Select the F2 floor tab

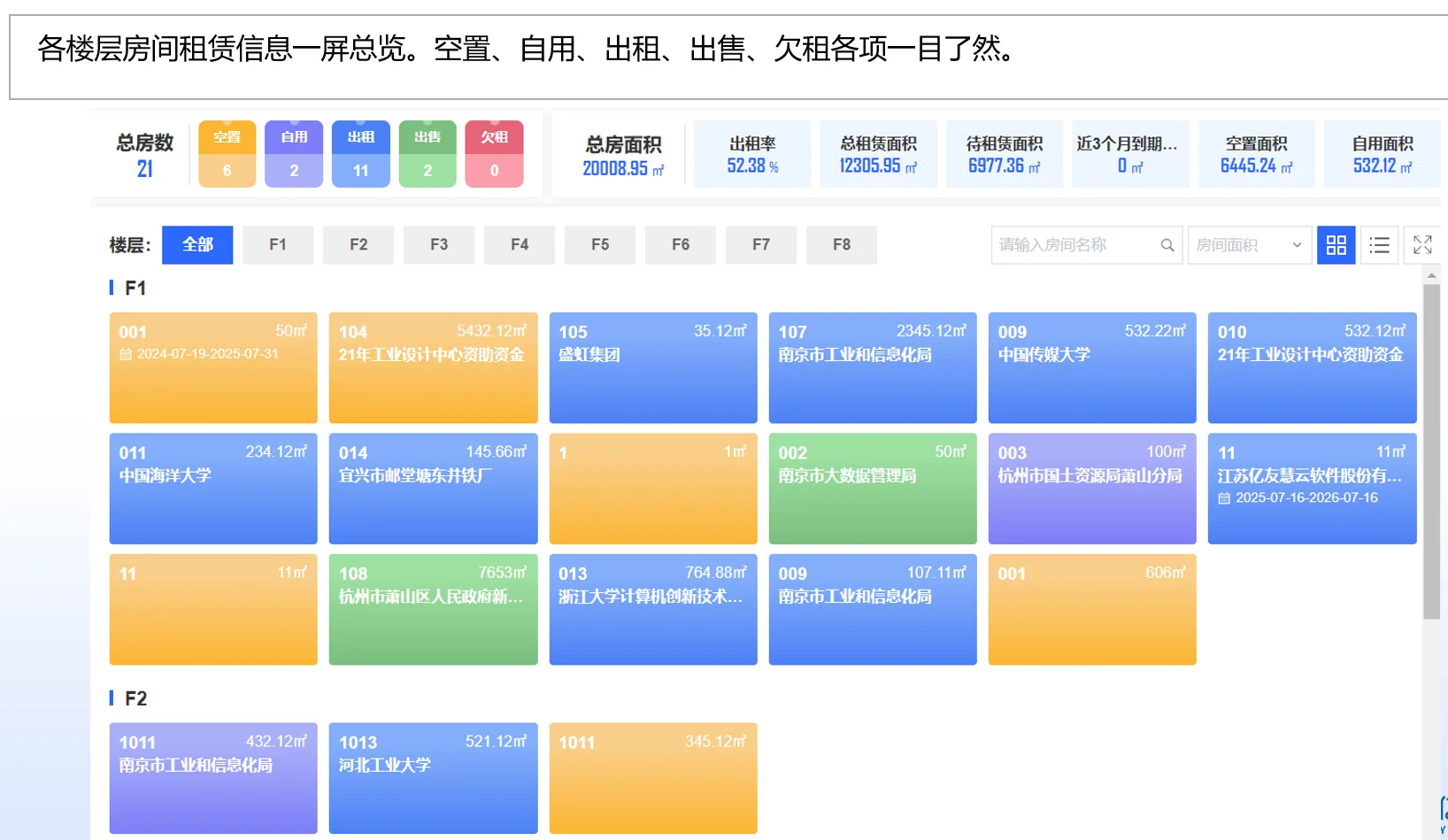[x=358, y=245]
